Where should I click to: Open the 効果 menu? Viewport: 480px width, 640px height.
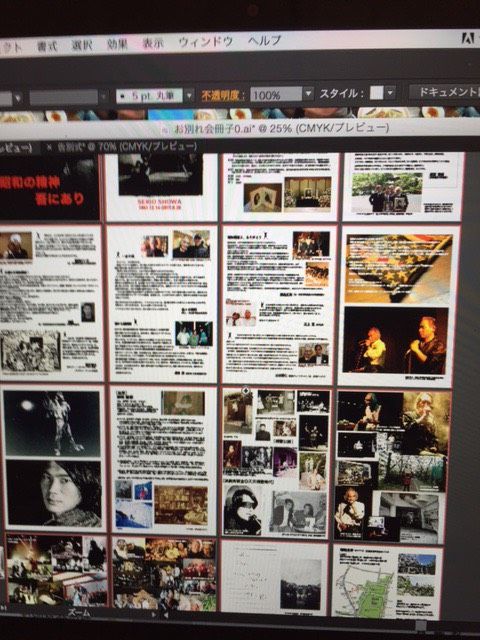[117, 44]
